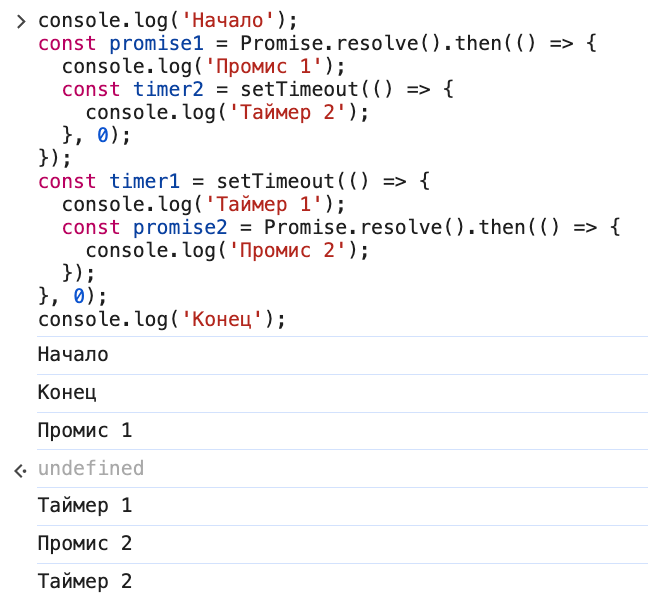This screenshot has height=606, width=648.
Task: Select the "Начало" console output line
Action: tap(73, 355)
